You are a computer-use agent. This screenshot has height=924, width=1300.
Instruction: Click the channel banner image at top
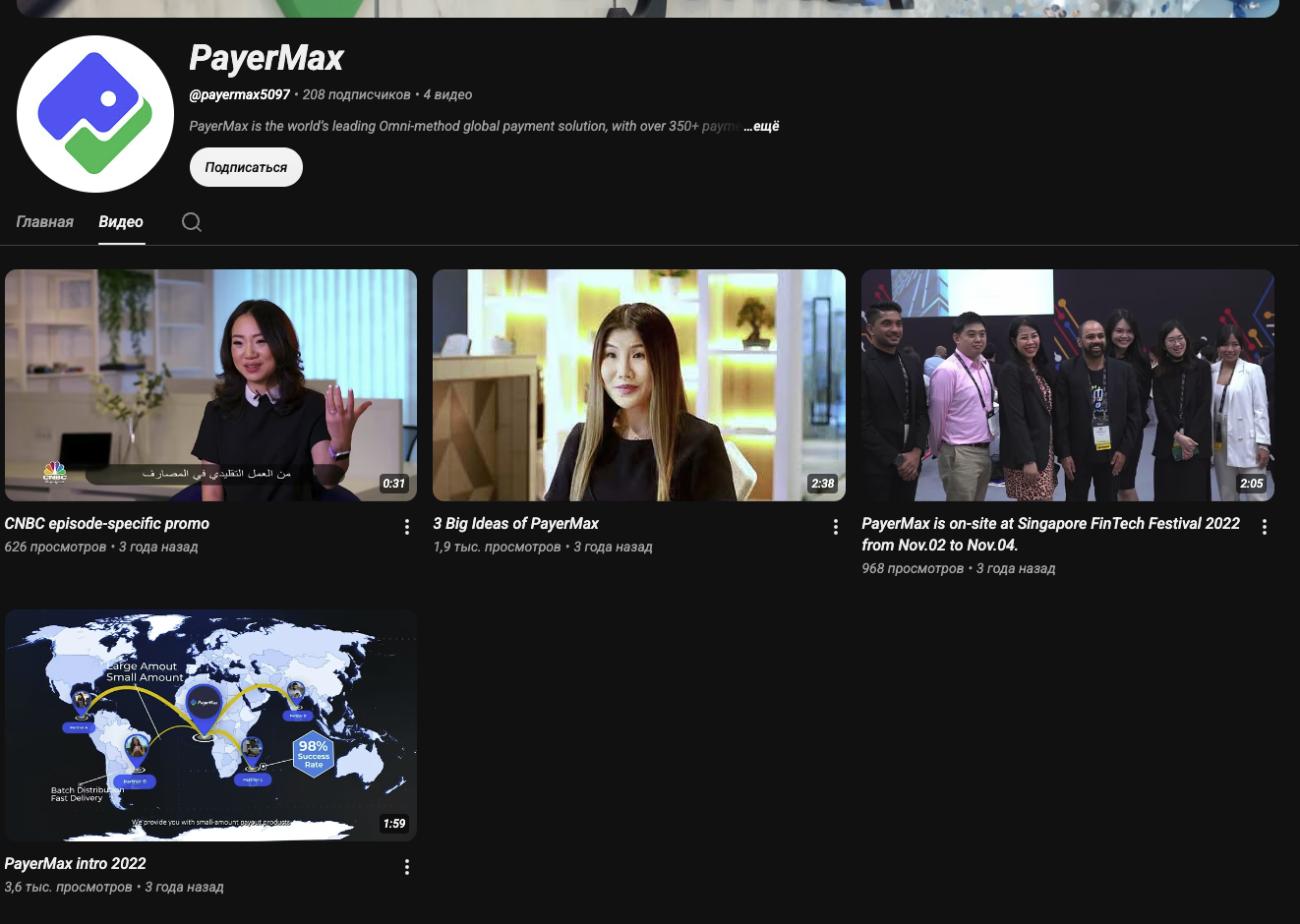pos(648,8)
